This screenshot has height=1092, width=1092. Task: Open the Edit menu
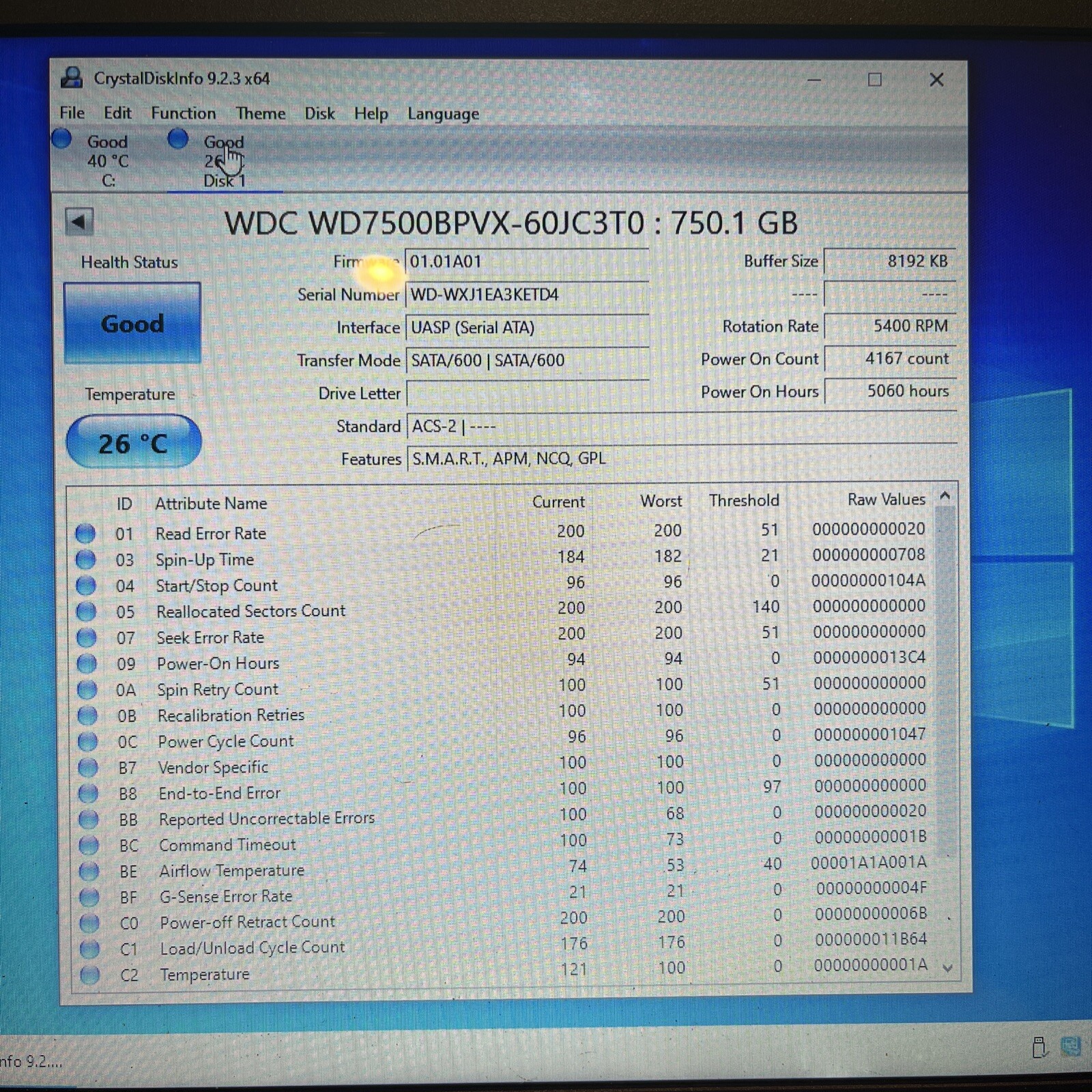(117, 113)
